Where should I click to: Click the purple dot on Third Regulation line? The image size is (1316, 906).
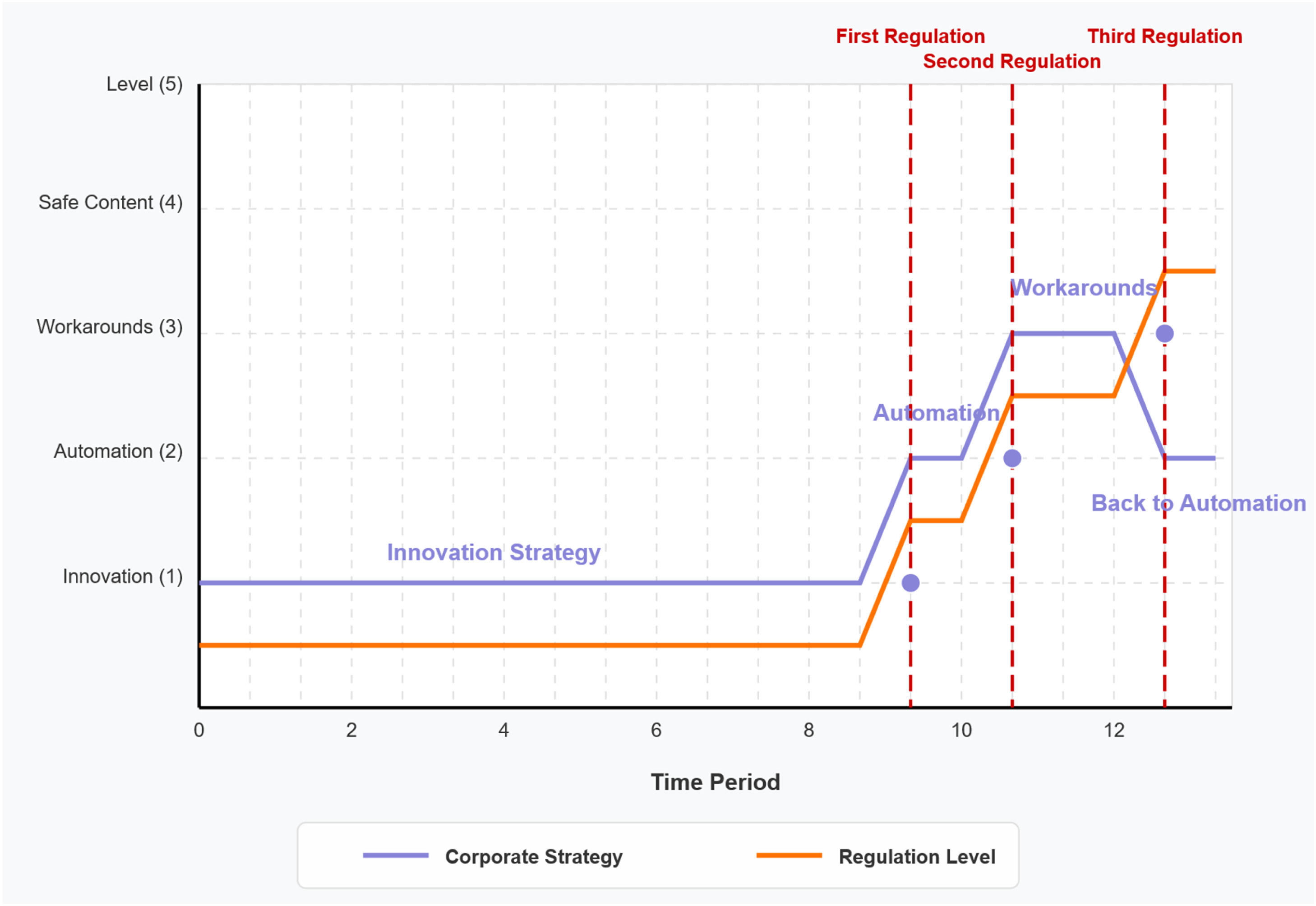(x=1164, y=334)
